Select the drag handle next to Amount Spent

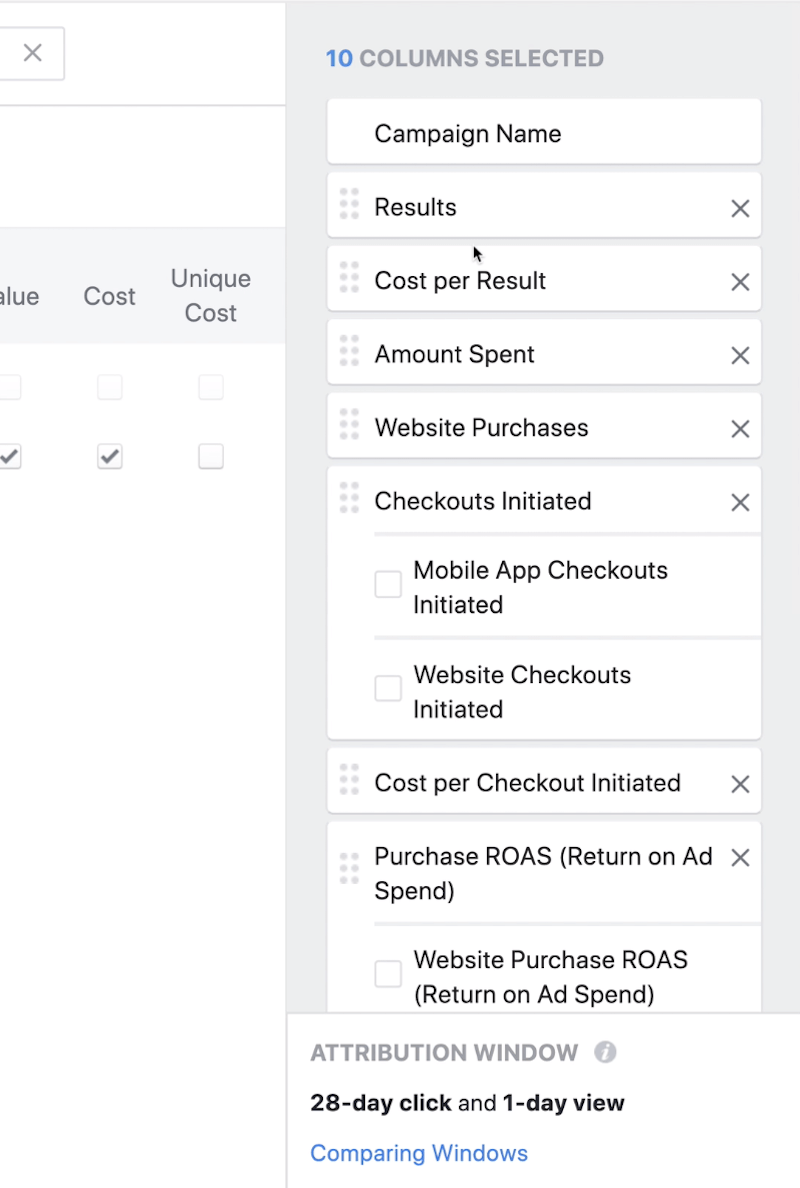point(349,353)
